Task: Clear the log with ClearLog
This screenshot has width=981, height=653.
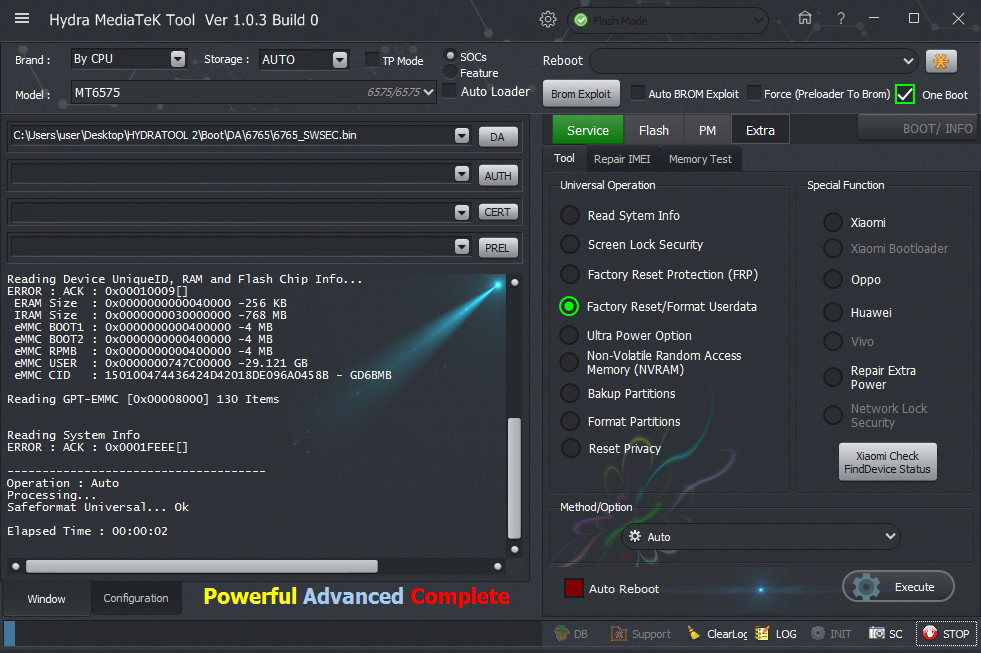Action: (x=717, y=634)
